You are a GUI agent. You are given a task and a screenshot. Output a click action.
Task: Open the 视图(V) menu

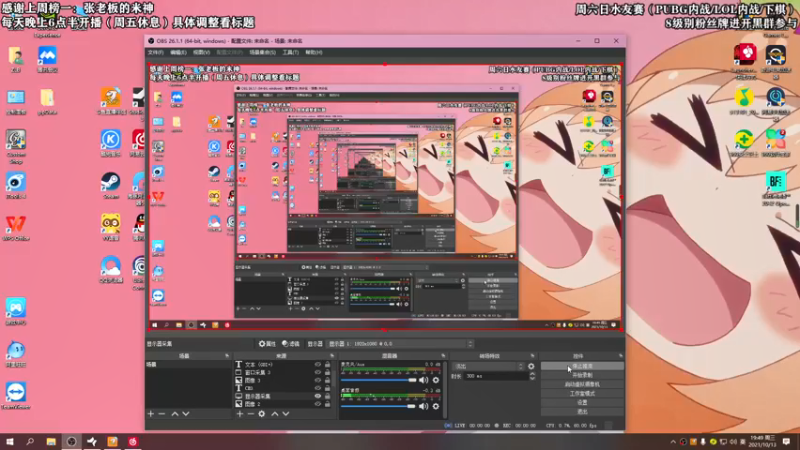coord(201,53)
